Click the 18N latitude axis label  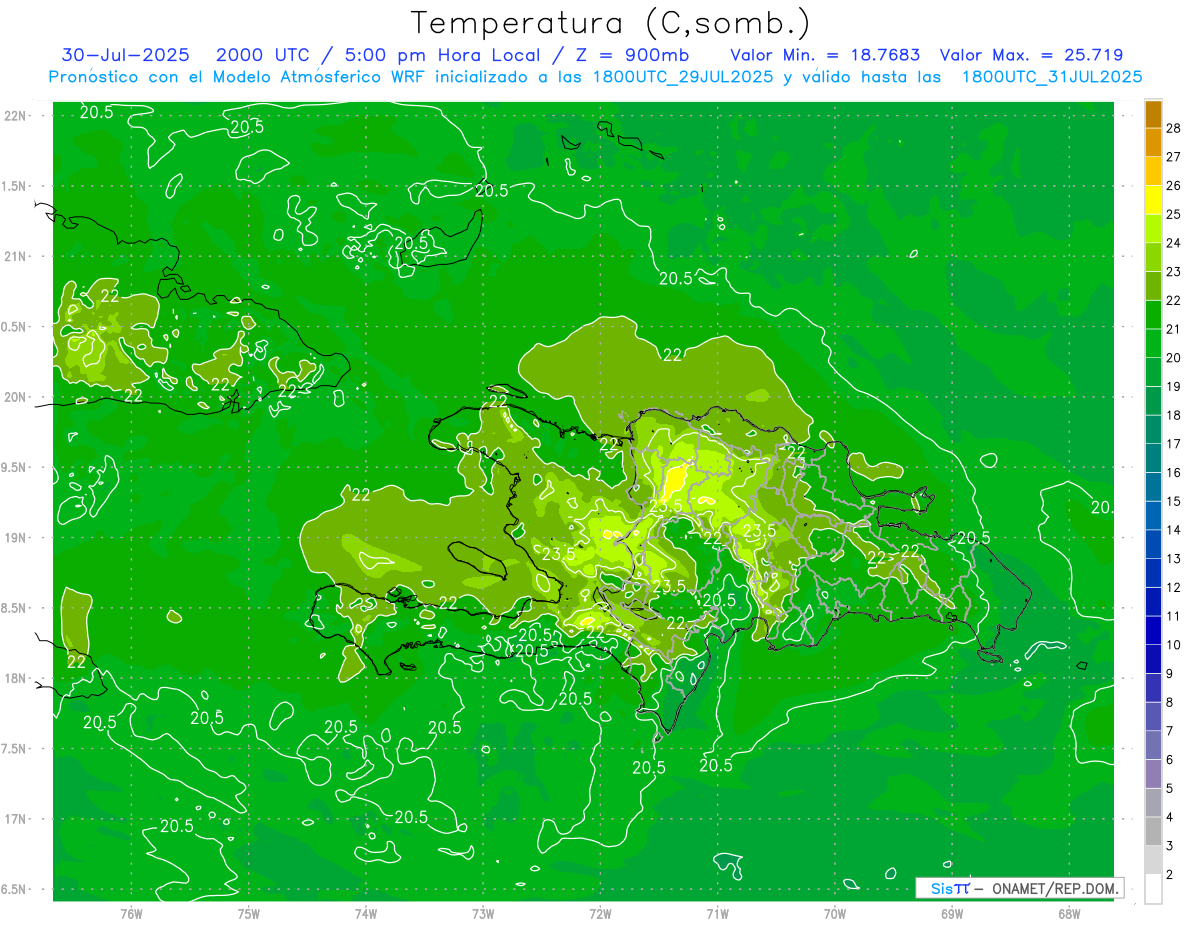click(x=16, y=678)
